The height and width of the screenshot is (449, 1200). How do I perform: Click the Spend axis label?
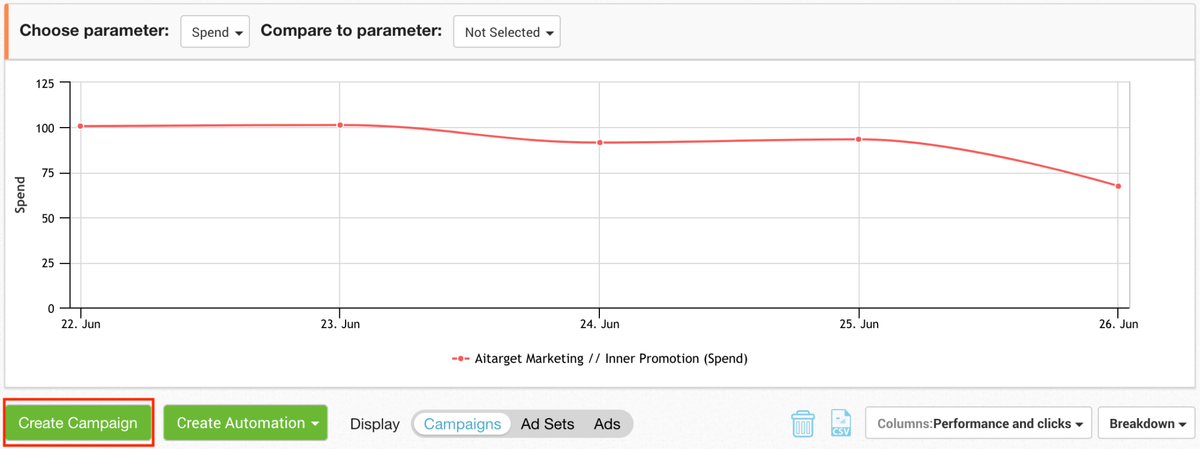click(x=20, y=195)
